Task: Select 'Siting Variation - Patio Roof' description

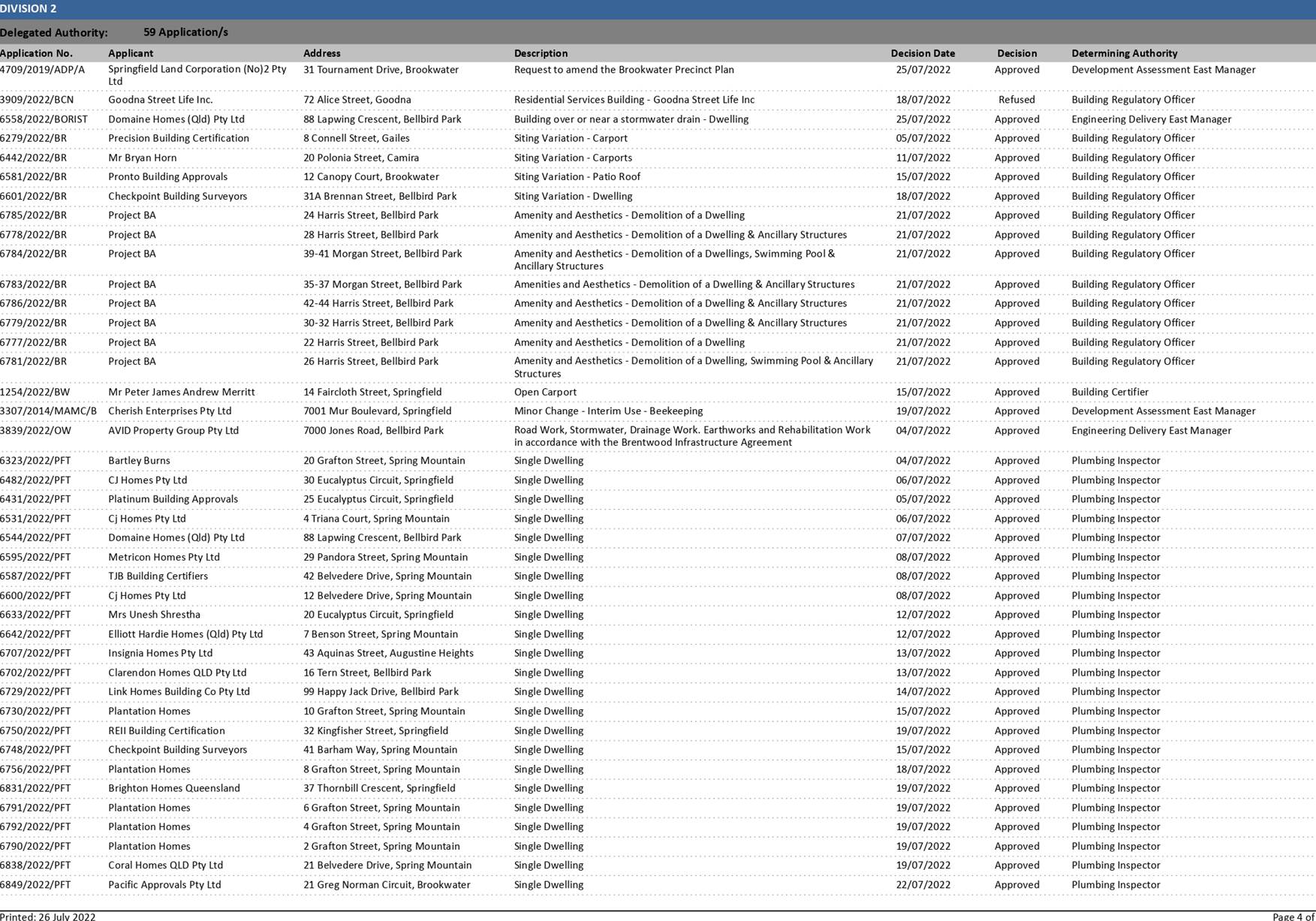Action: click(577, 177)
